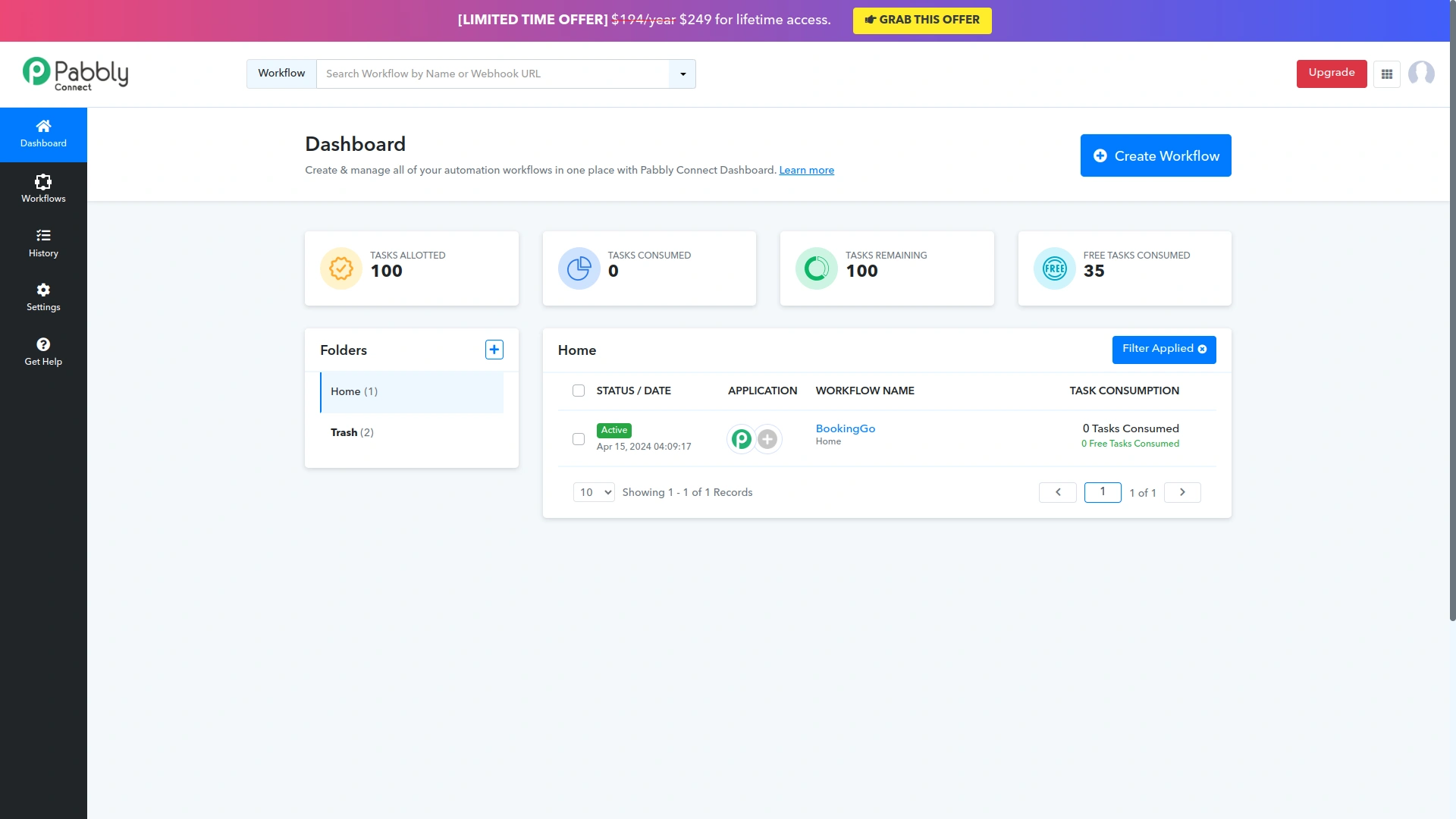Check the select-all checkbox in the table header
The height and width of the screenshot is (819, 1456).
pos(579,390)
